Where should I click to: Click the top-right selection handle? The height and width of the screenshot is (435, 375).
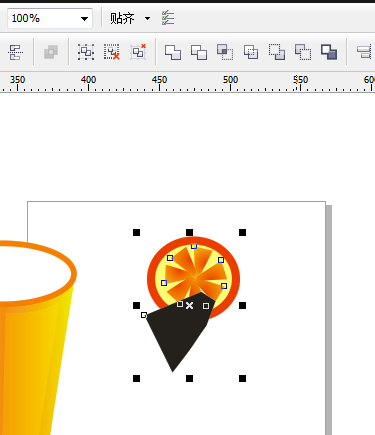point(242,232)
